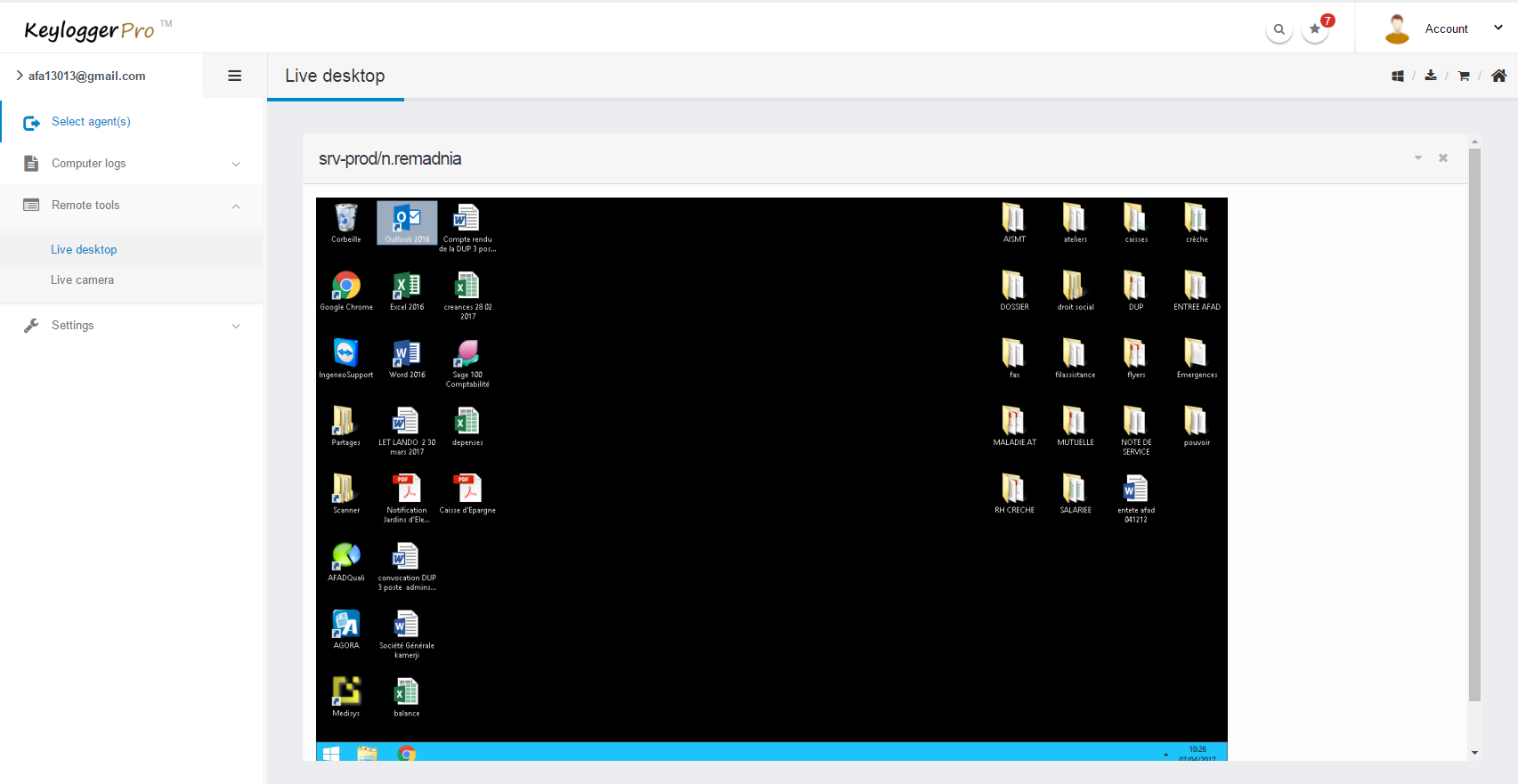This screenshot has width=1518, height=784.
Task: Click the afa13013@gmail.com account label
Action: [x=86, y=76]
